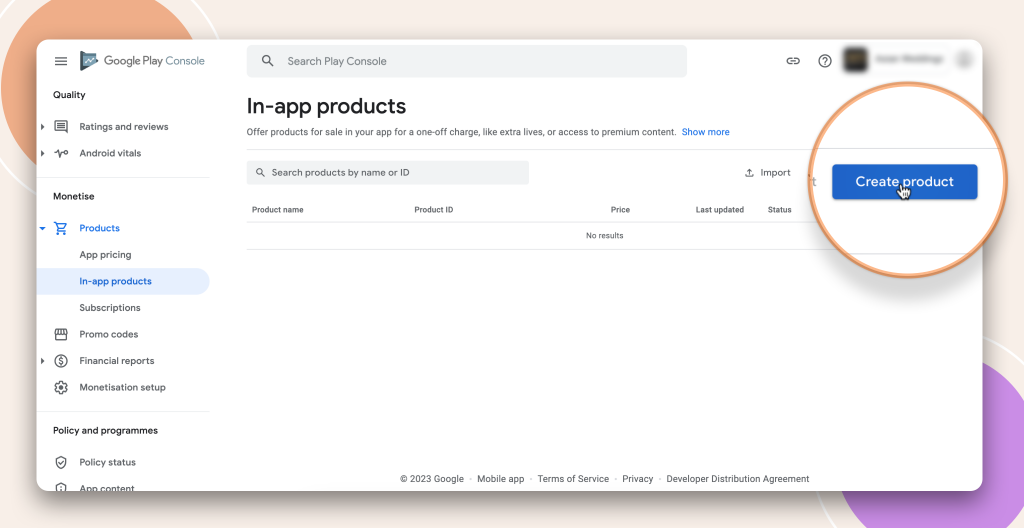The image size is (1024, 528).
Task: Open Ratings and reviews page
Action: (x=124, y=127)
